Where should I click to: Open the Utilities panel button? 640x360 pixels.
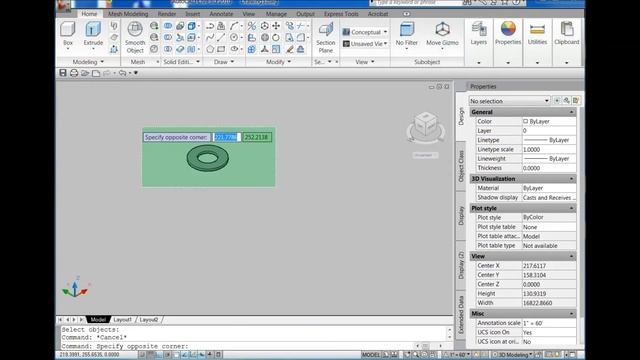coord(537,33)
